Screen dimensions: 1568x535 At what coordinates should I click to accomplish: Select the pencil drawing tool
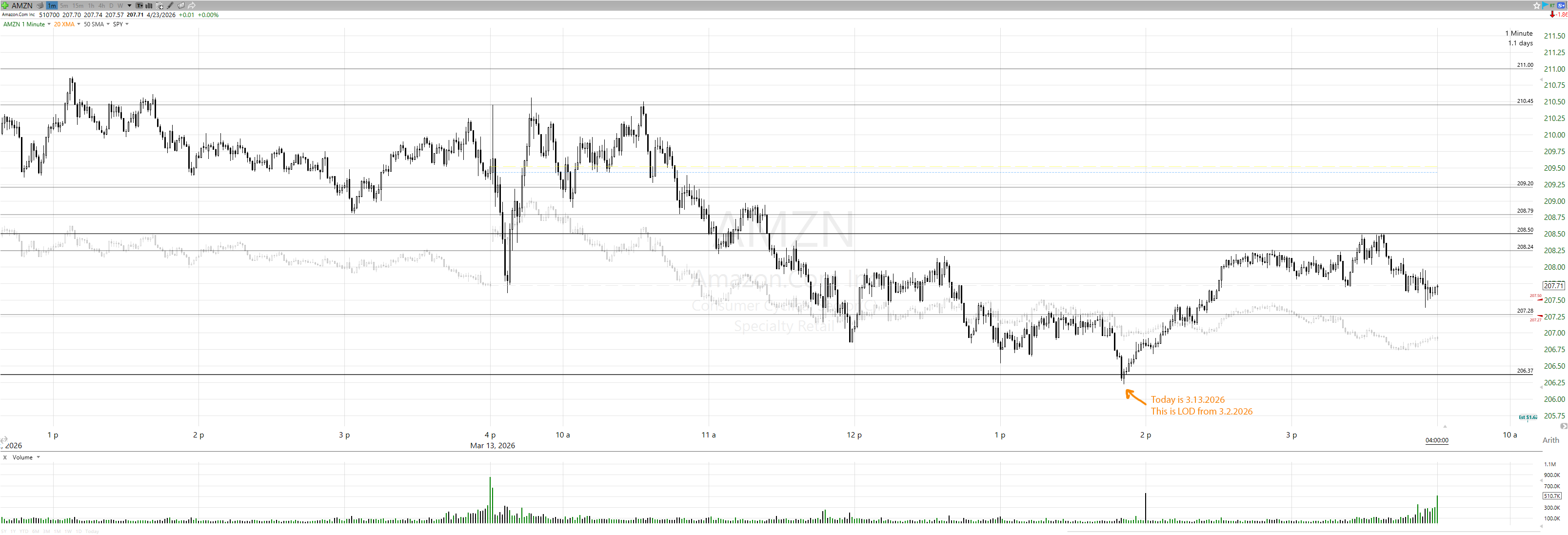[170, 5]
